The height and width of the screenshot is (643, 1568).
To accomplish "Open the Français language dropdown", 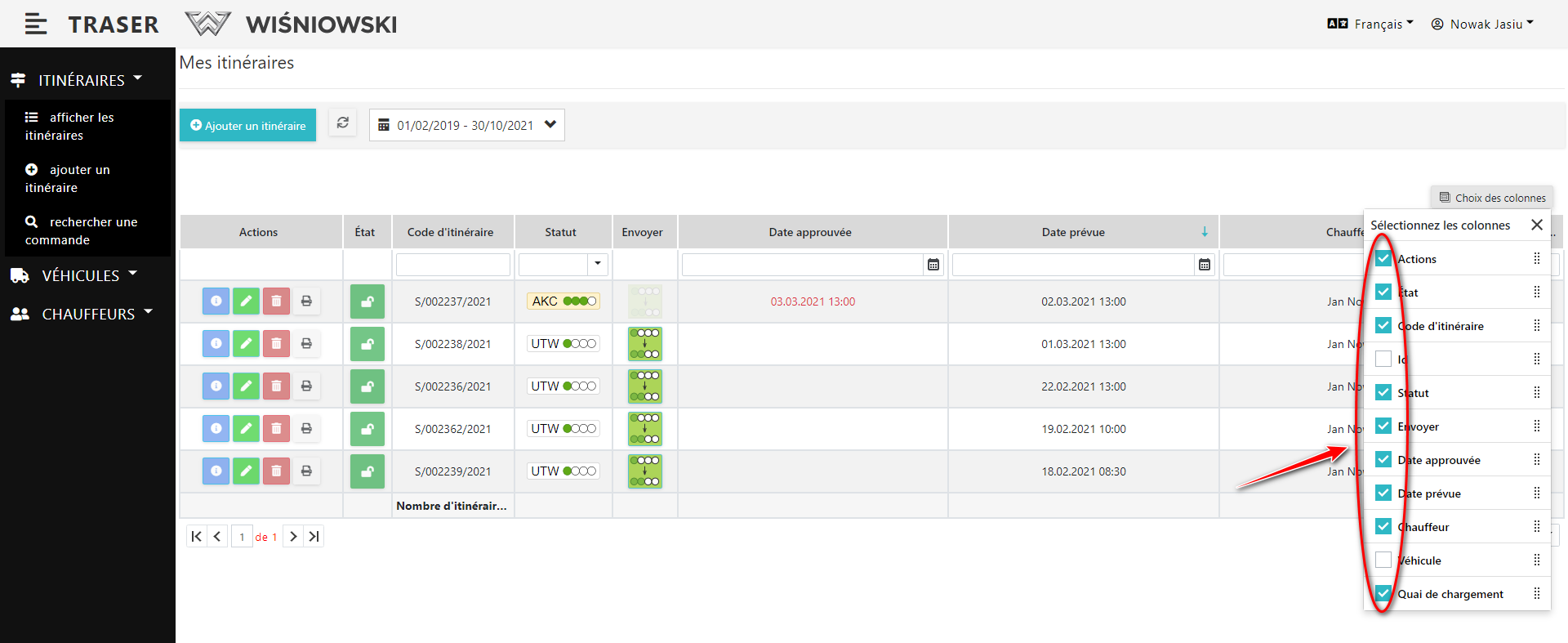I will (x=1370, y=25).
